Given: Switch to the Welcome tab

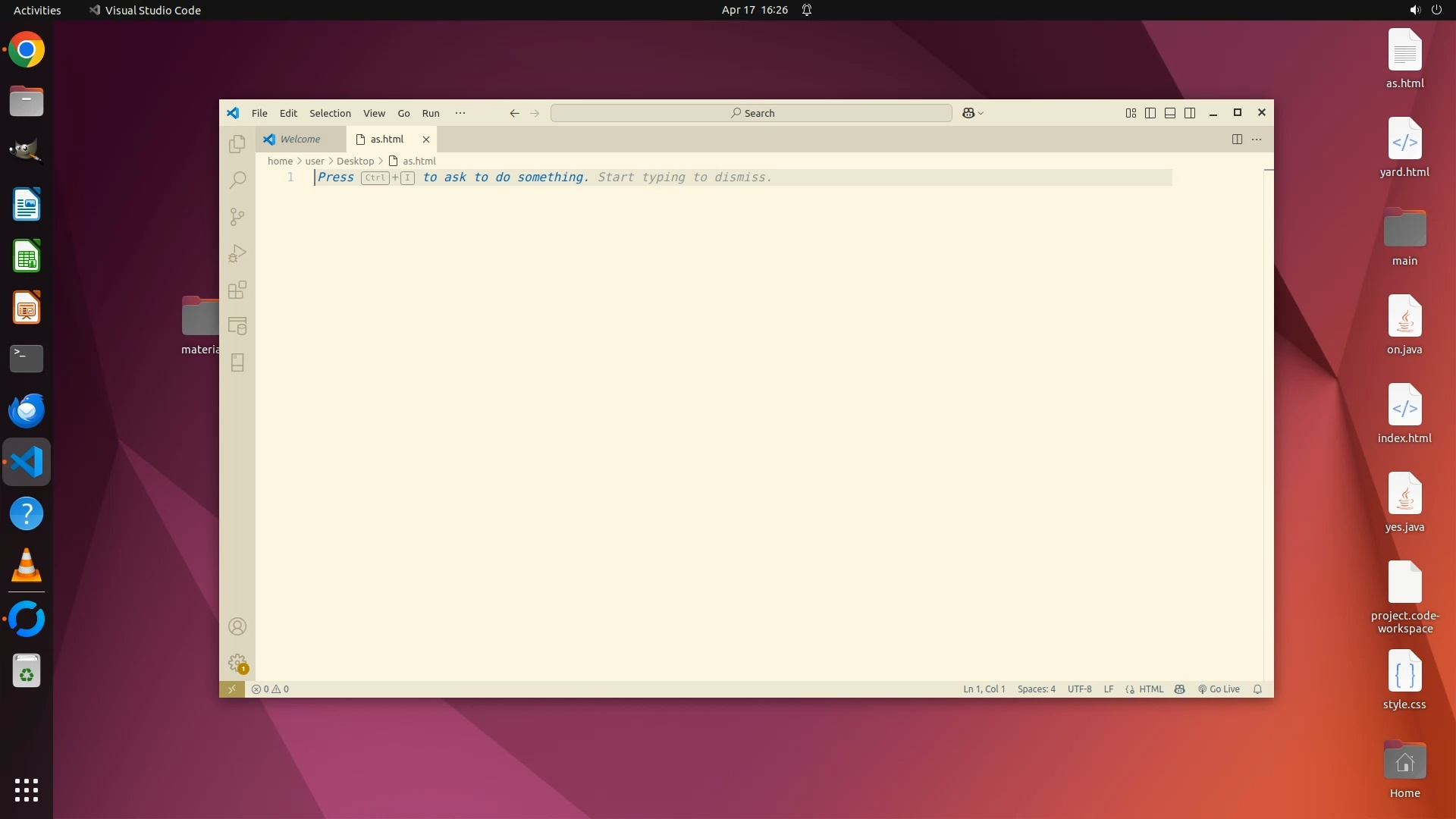Looking at the screenshot, I should tap(300, 140).
